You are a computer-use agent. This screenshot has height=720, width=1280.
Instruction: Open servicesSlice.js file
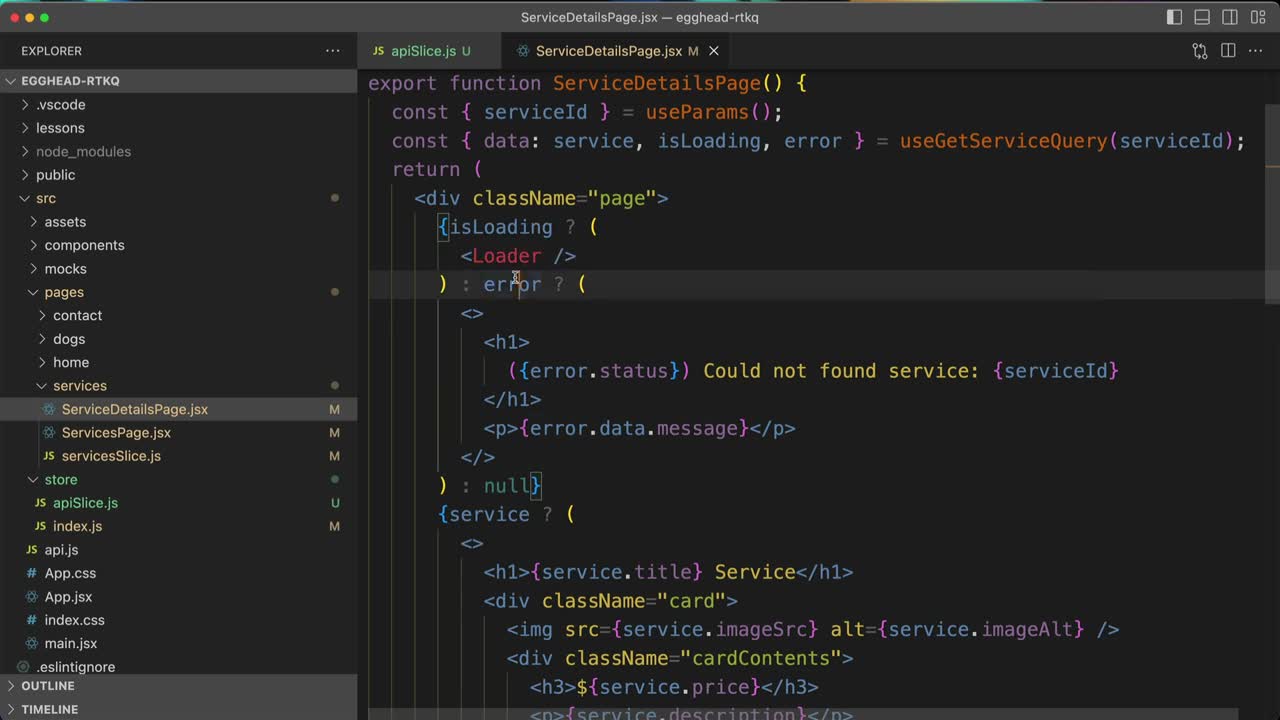111,456
